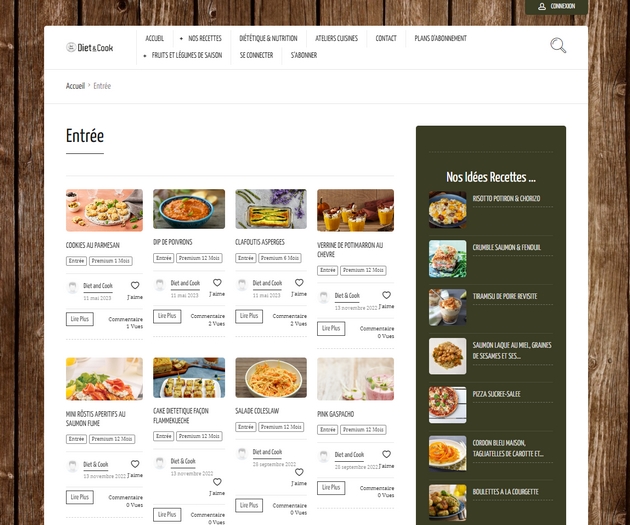Click Entrée tag on Dip de Poivrons card

coord(164,258)
